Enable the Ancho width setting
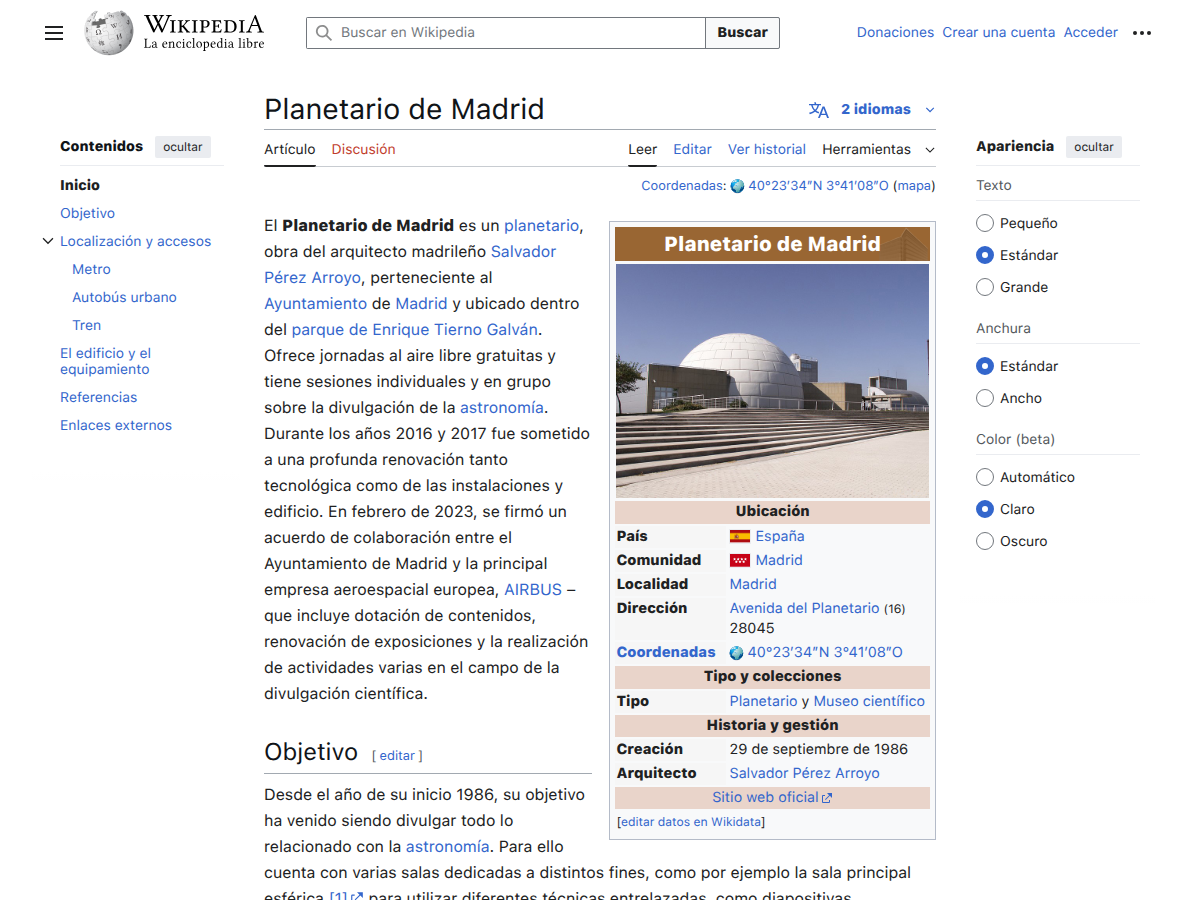The image size is (1200, 900). [x=984, y=398]
